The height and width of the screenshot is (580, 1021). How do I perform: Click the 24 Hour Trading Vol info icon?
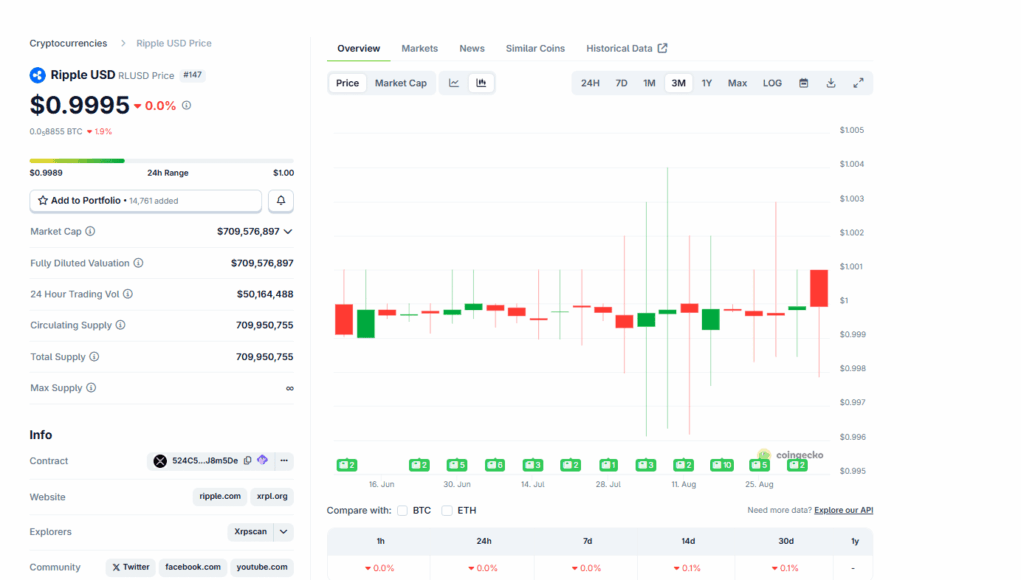click(128, 294)
